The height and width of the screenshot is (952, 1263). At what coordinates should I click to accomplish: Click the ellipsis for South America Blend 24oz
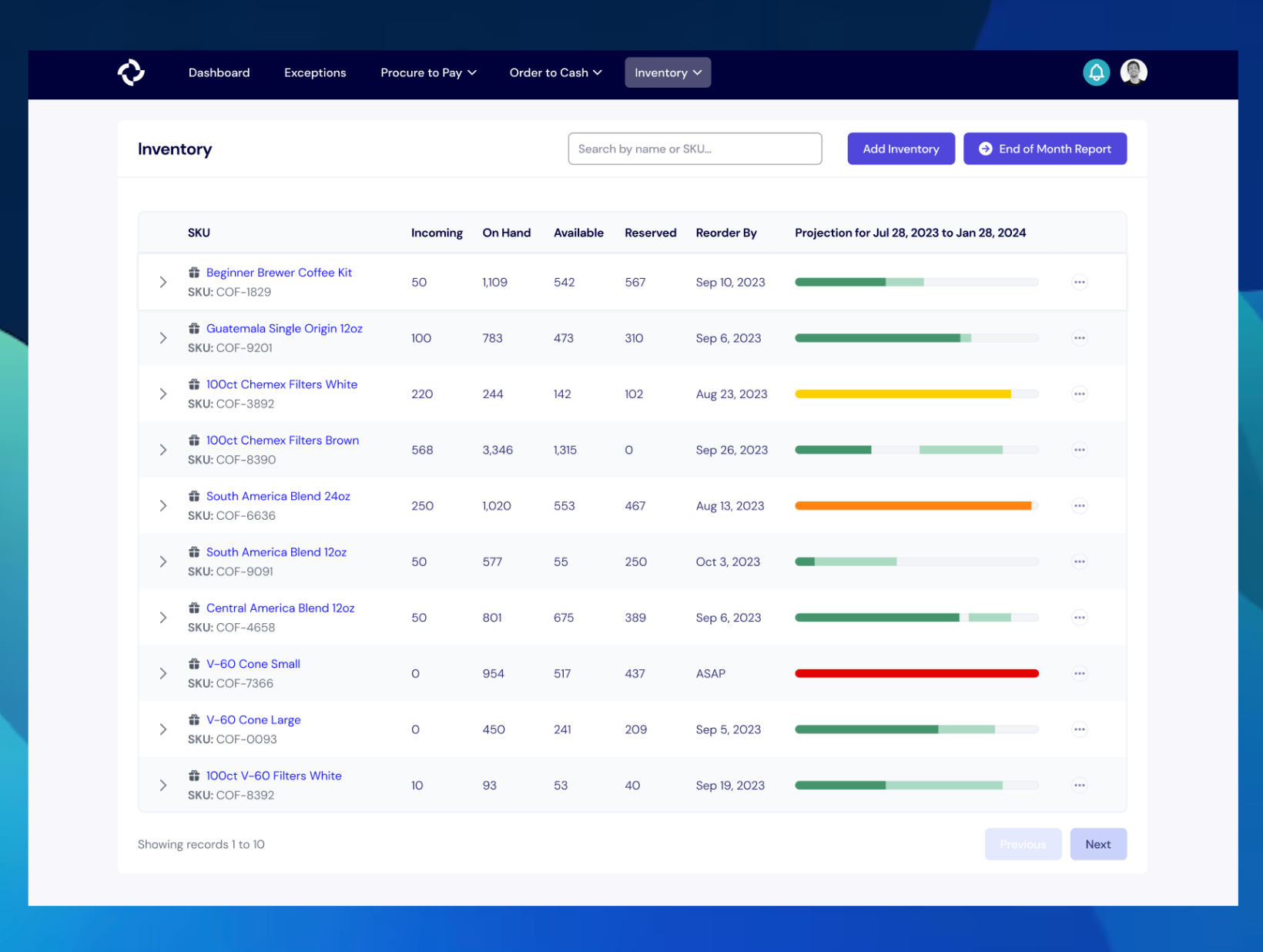[x=1079, y=506]
